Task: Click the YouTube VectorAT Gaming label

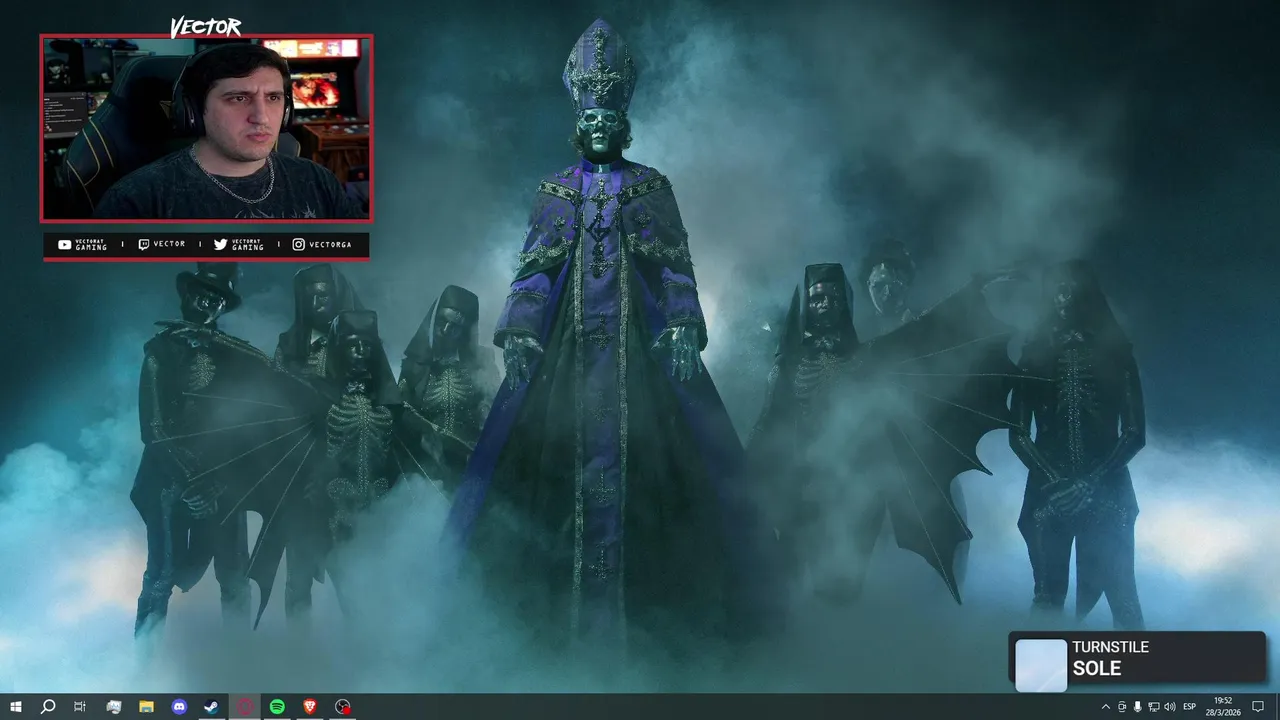Action: point(83,244)
